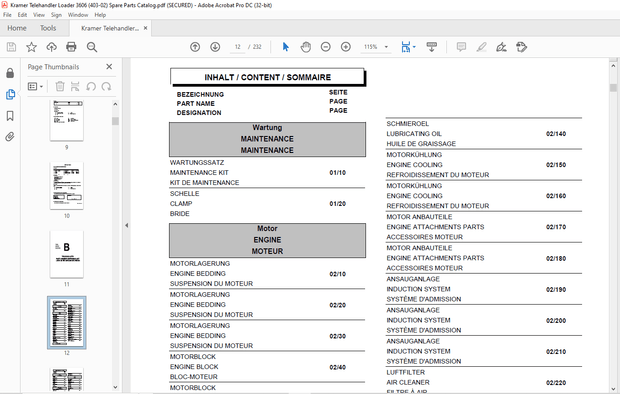Delete selected page trash icon

[x=60, y=86]
